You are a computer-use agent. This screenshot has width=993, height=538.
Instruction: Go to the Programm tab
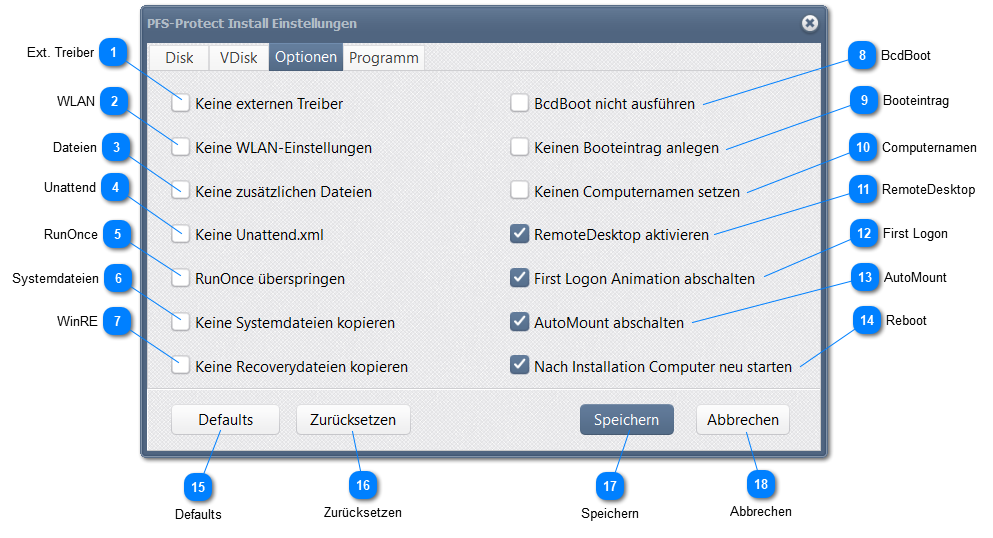click(x=384, y=58)
